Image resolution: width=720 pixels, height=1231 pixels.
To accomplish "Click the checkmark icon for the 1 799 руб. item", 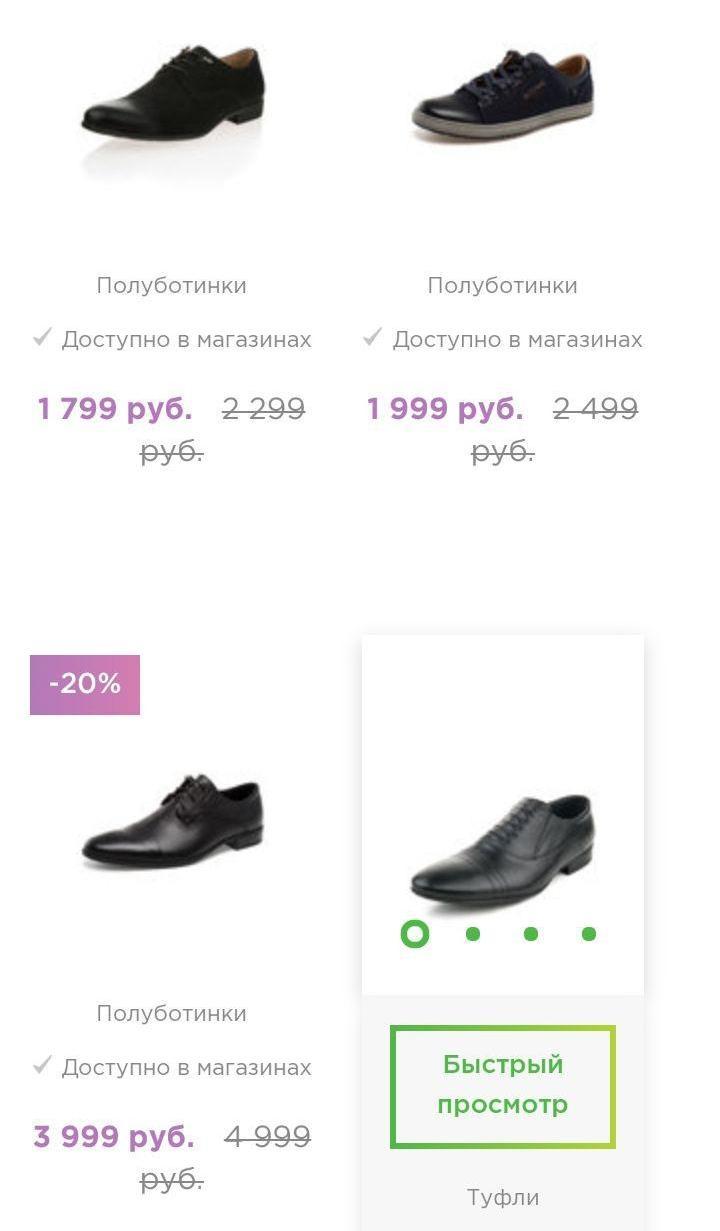I will tap(42, 338).
